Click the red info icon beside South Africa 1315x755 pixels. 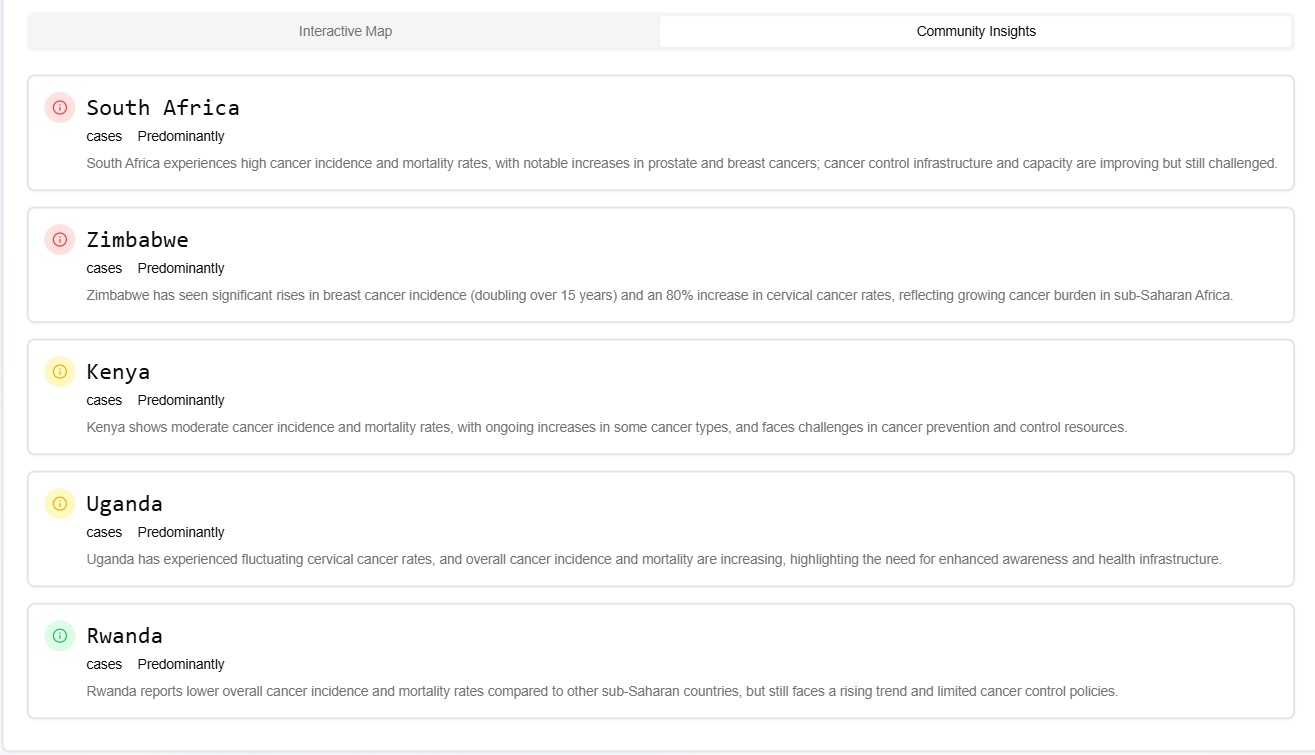[60, 107]
